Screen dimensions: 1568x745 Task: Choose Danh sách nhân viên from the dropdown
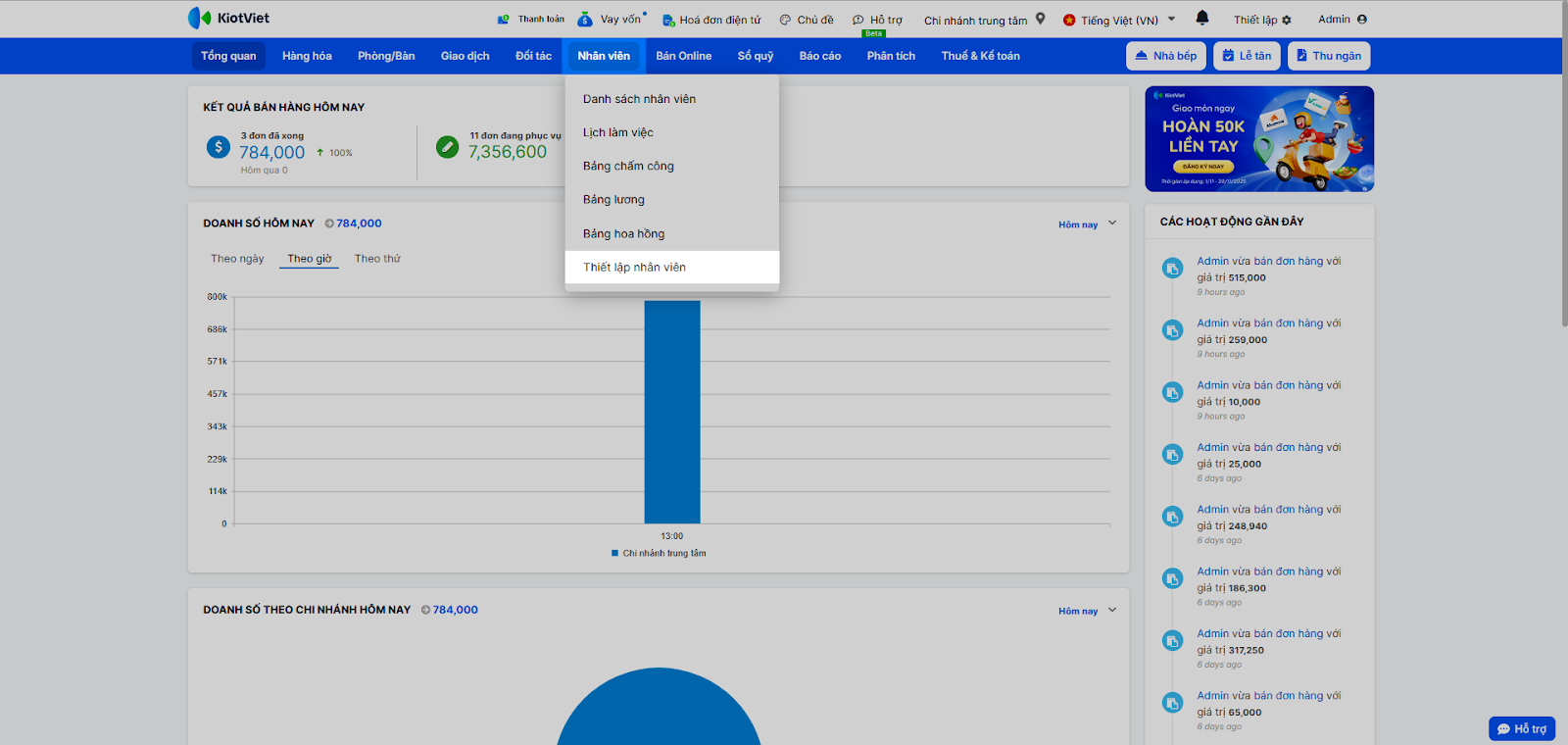pyautogui.click(x=672, y=99)
